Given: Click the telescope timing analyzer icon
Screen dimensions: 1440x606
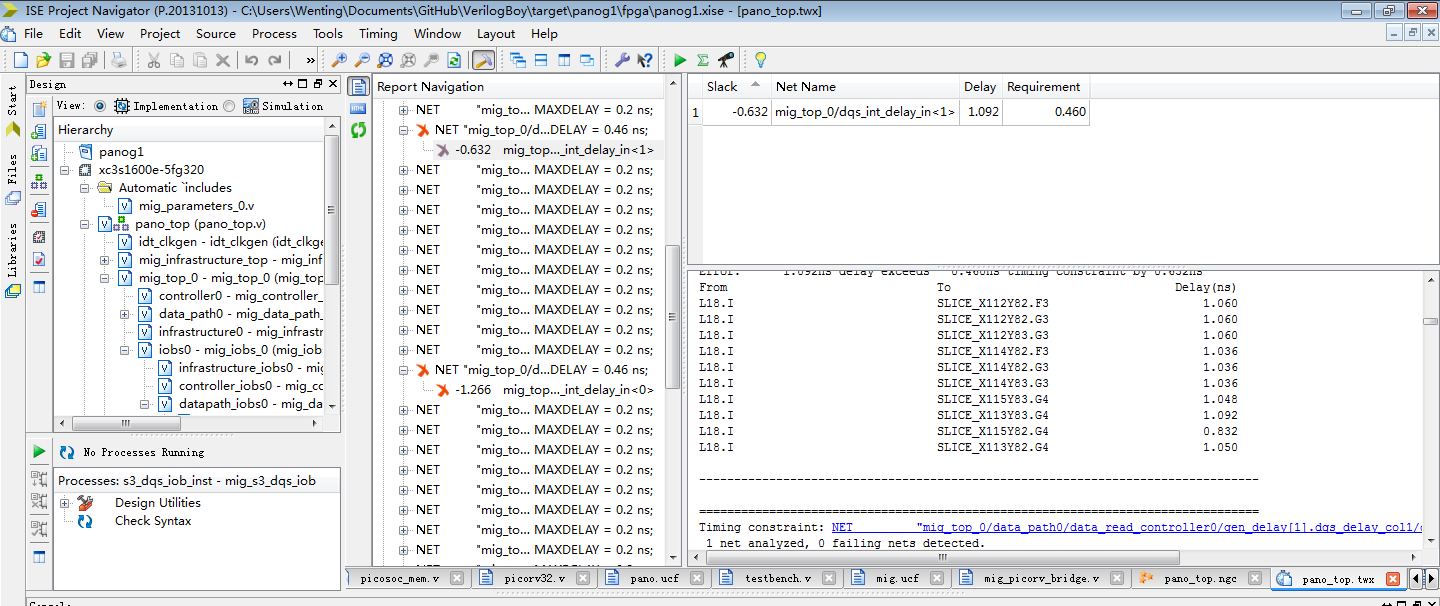Looking at the screenshot, I should [x=726, y=60].
